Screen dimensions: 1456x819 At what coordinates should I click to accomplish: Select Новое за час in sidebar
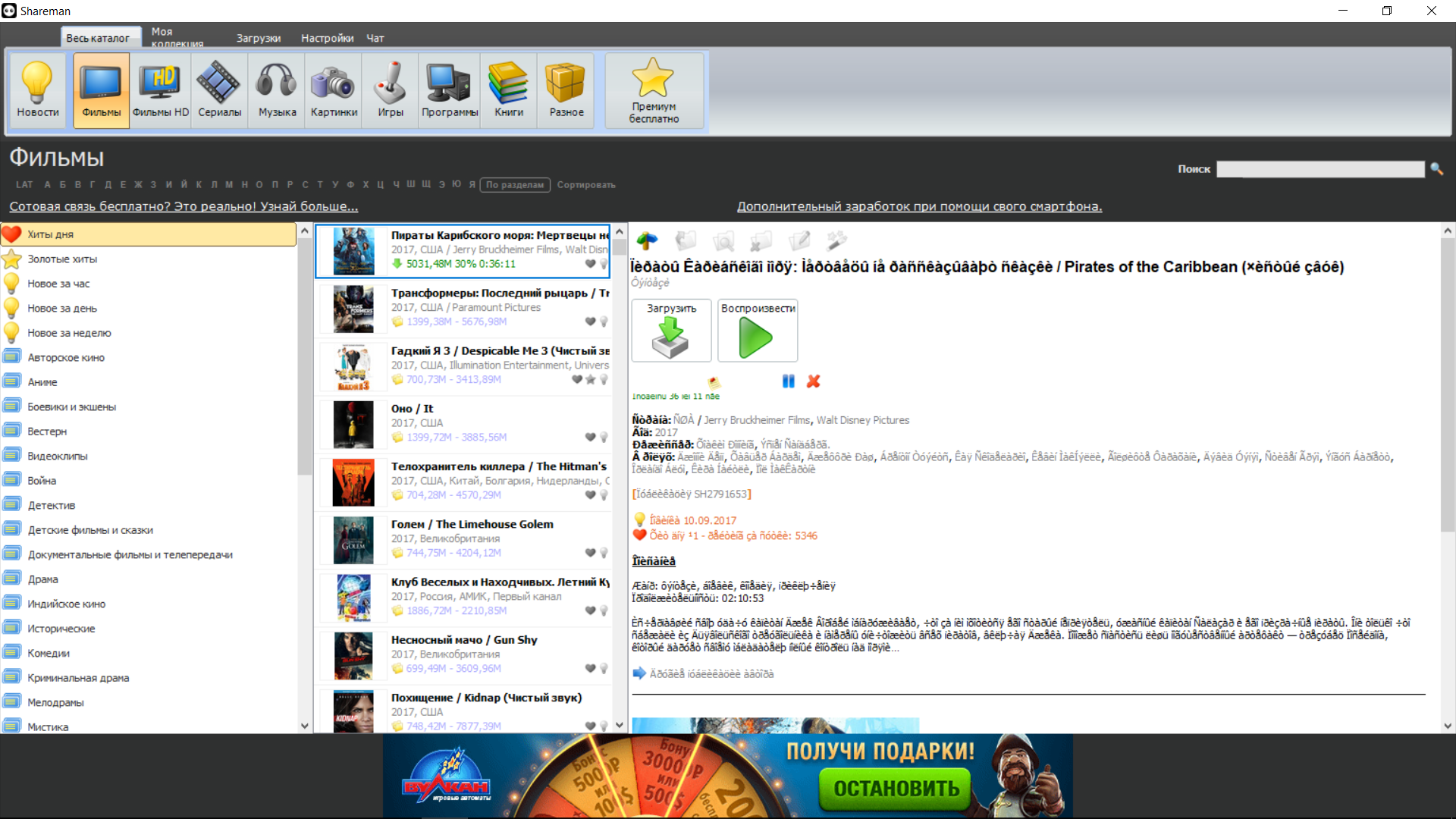coord(149,284)
